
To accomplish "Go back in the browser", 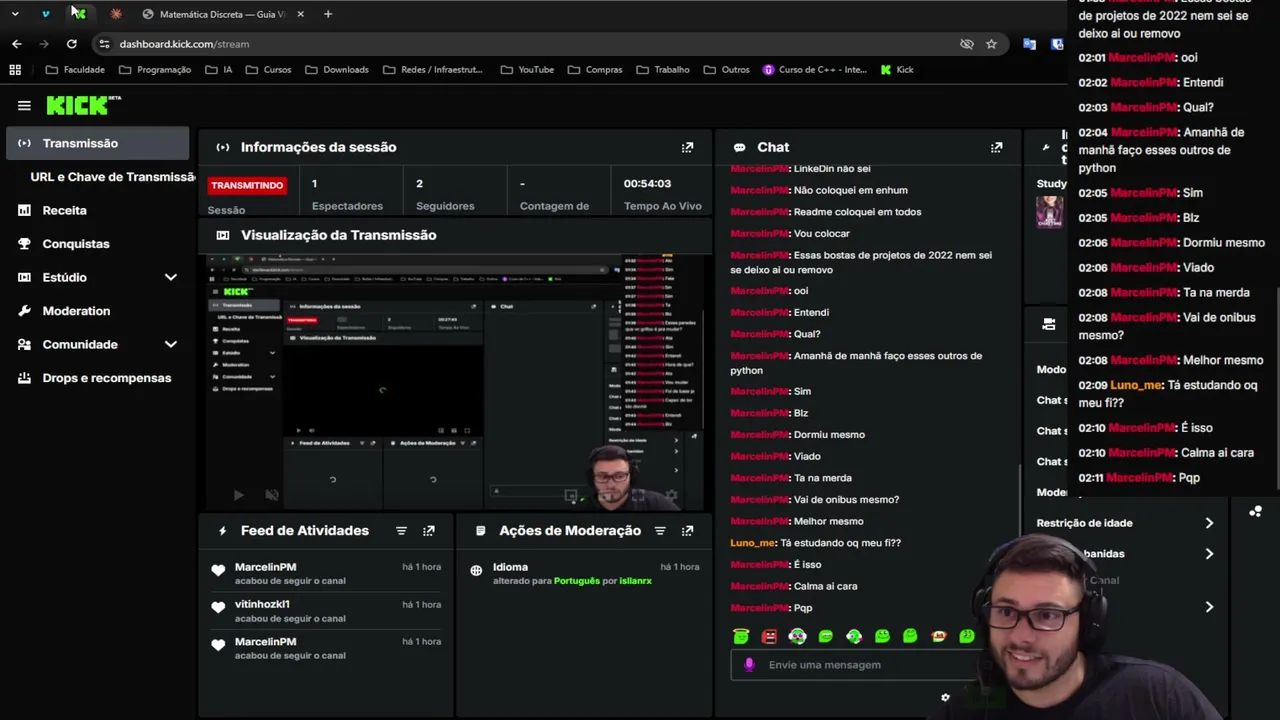I will (x=17, y=44).
